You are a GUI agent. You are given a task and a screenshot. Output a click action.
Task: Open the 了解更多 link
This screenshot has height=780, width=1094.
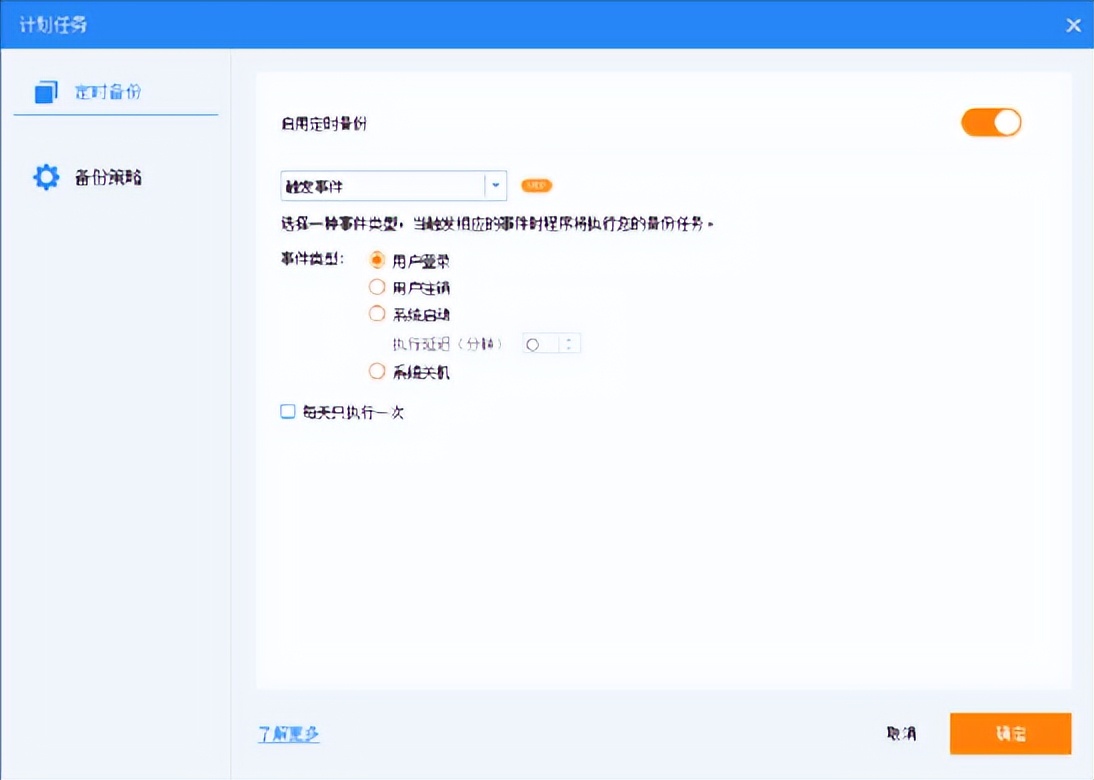[x=287, y=733]
